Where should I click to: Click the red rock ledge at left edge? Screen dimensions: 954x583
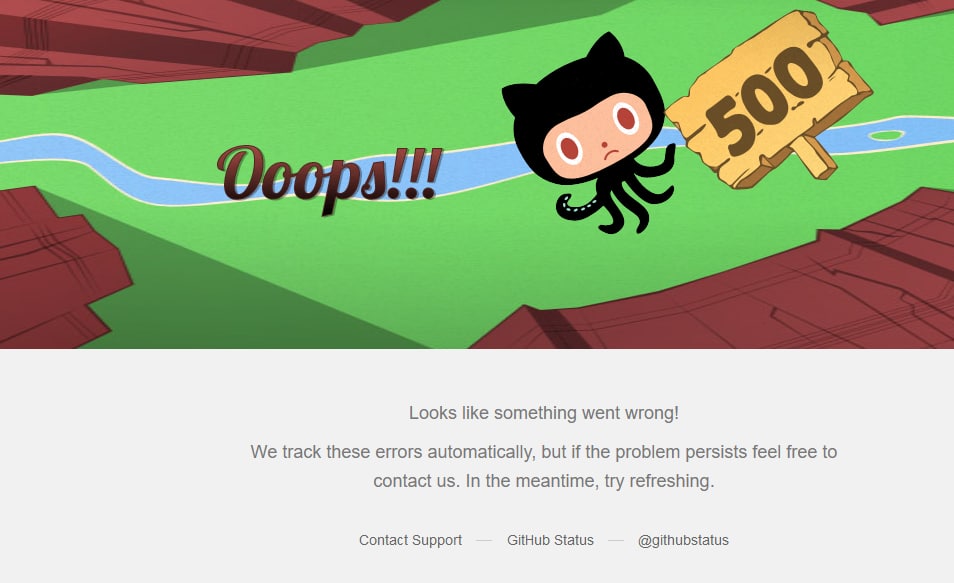(55, 268)
